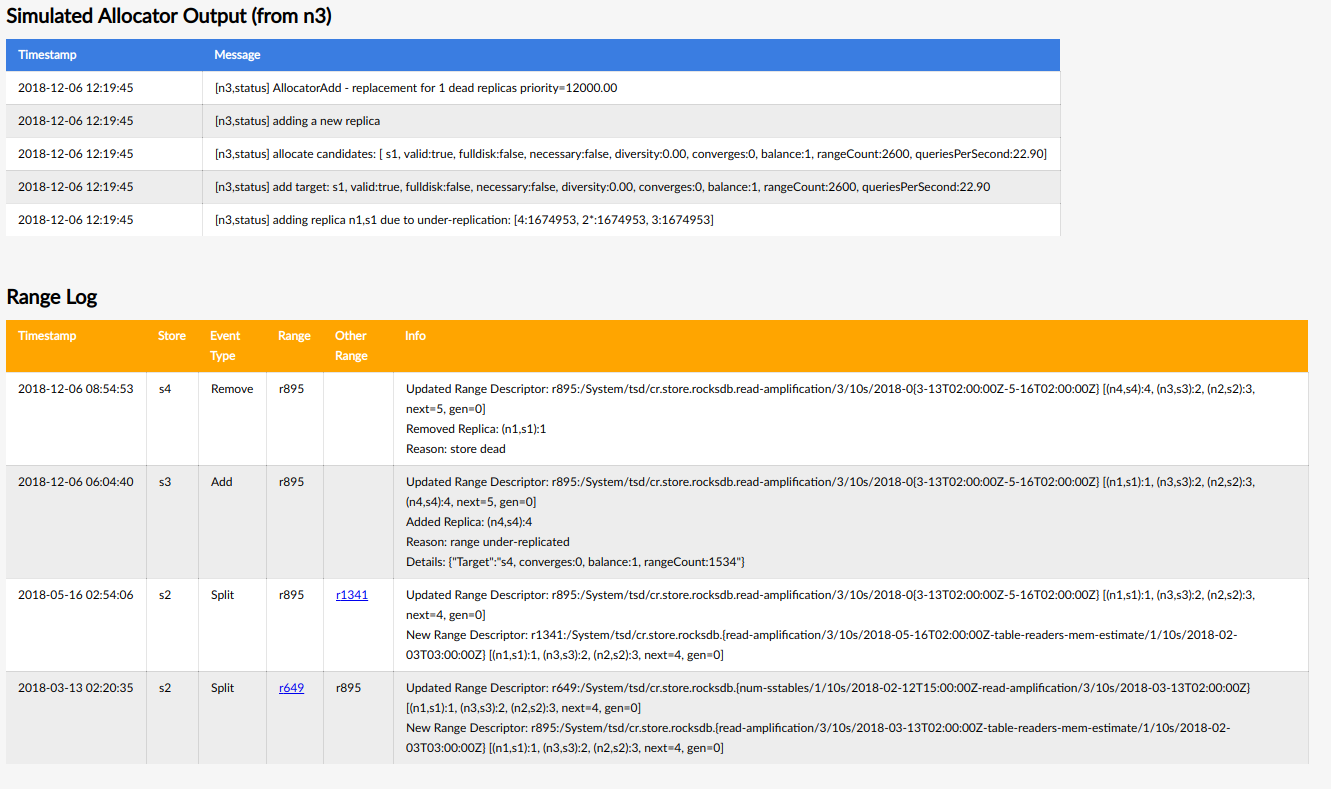Click the Info column header
Viewport: 1331px width, 789px height.
click(x=415, y=336)
